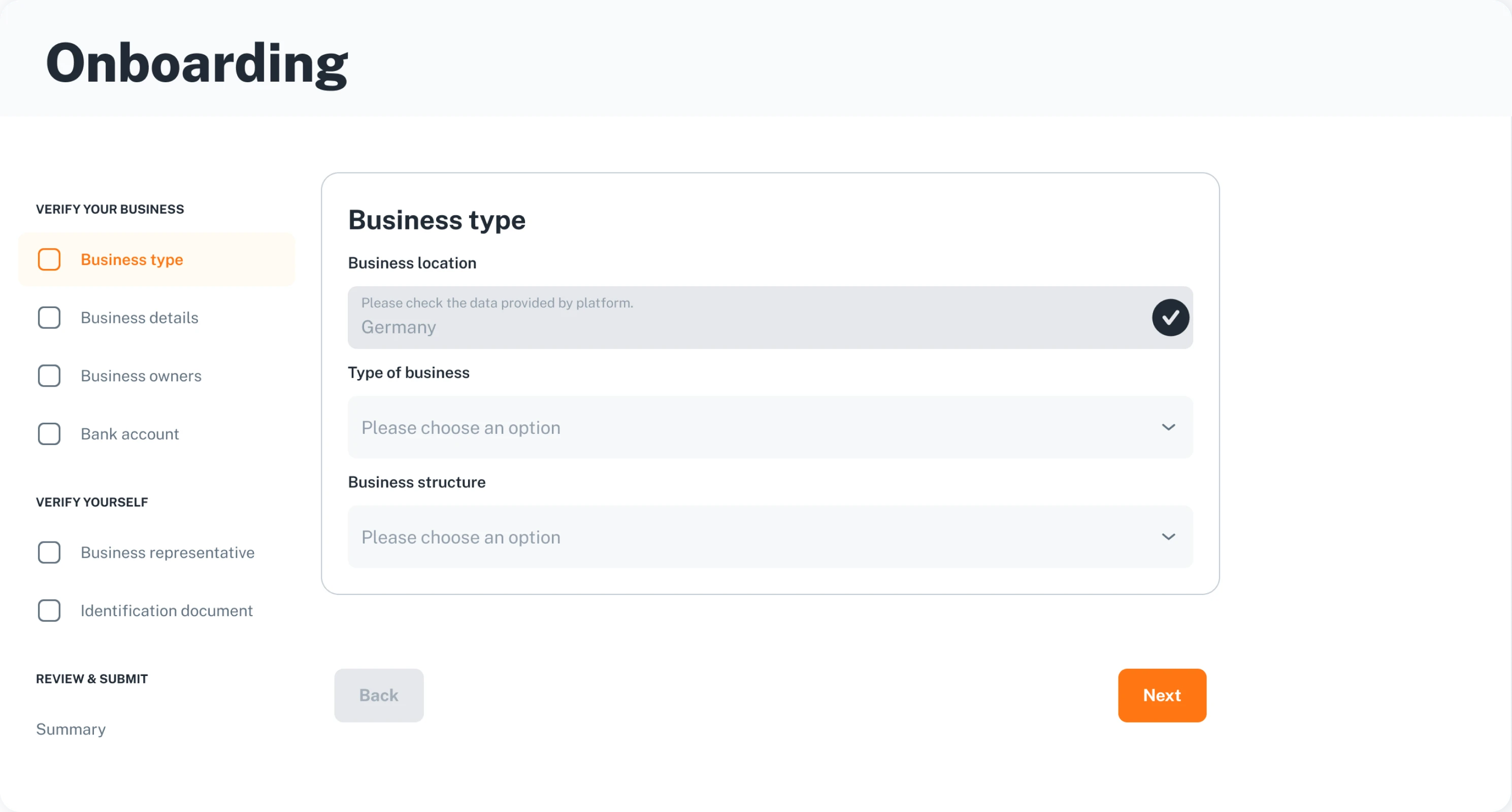Image resolution: width=1512 pixels, height=812 pixels.
Task: Go to the Business type step
Action: [x=157, y=259]
